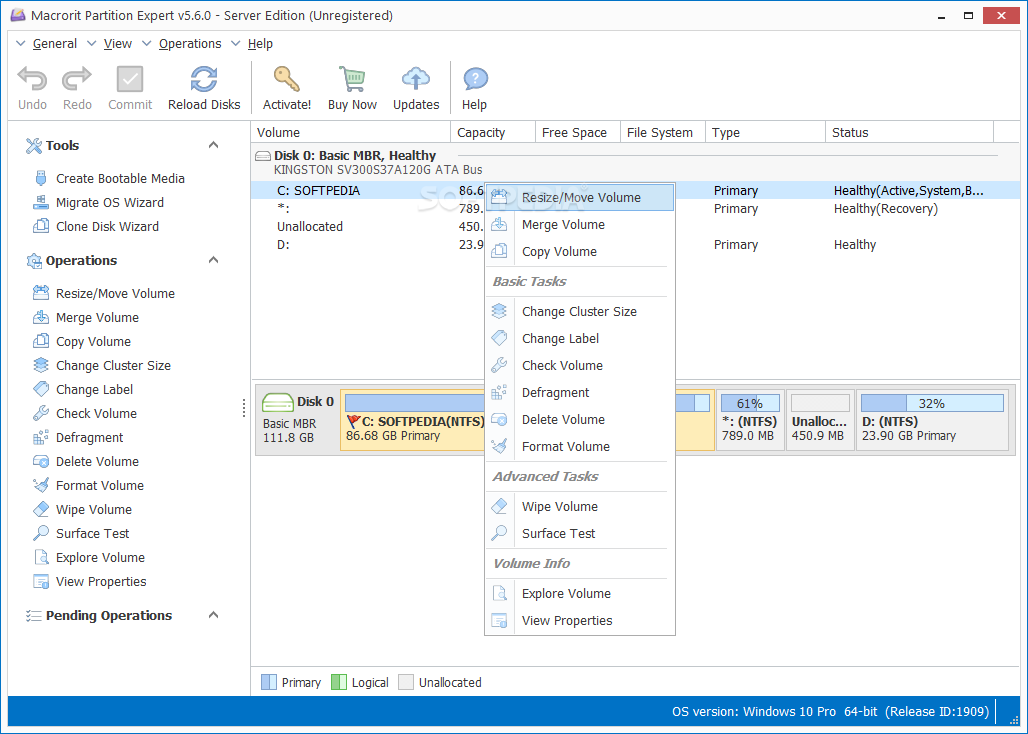
Task: Click the Status column header
Action: (909, 132)
